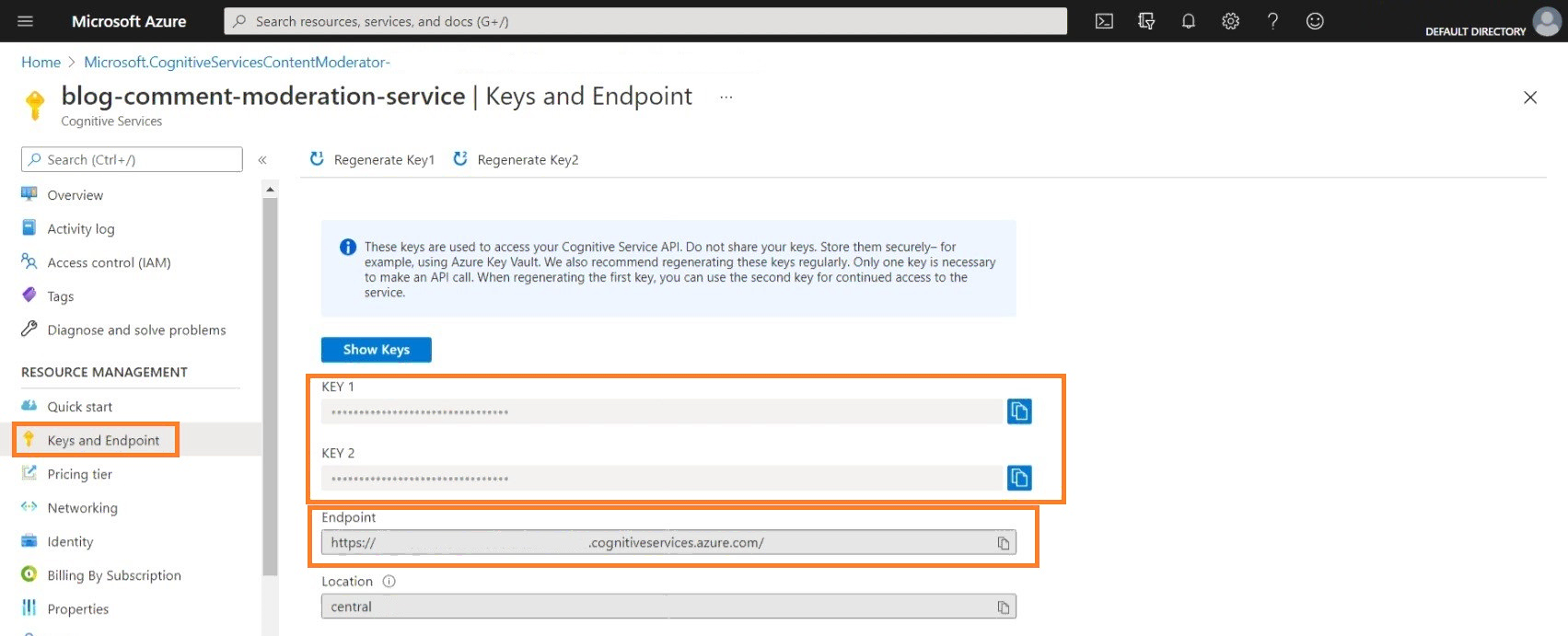Image resolution: width=1568 pixels, height=636 pixels.
Task: Open the more options ellipsis by title
Action: pyautogui.click(x=726, y=97)
